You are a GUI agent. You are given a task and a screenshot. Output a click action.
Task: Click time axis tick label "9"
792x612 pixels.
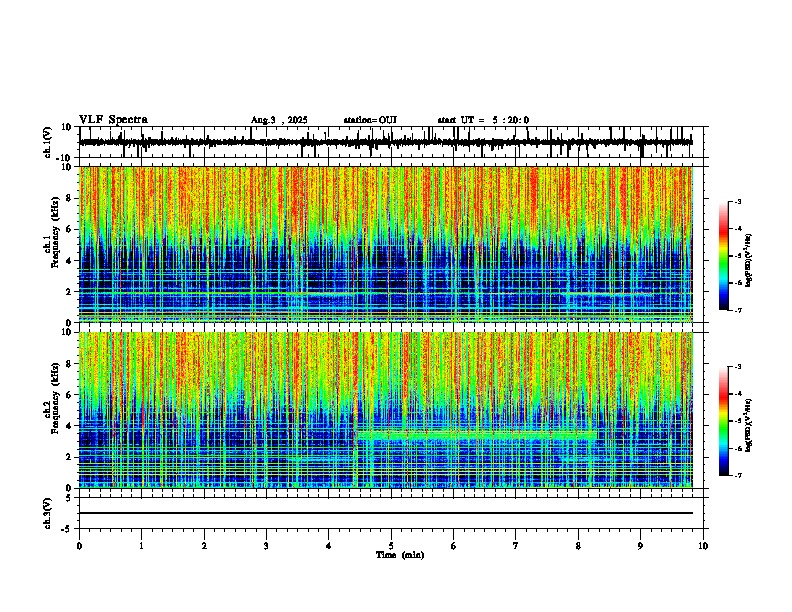click(640, 546)
